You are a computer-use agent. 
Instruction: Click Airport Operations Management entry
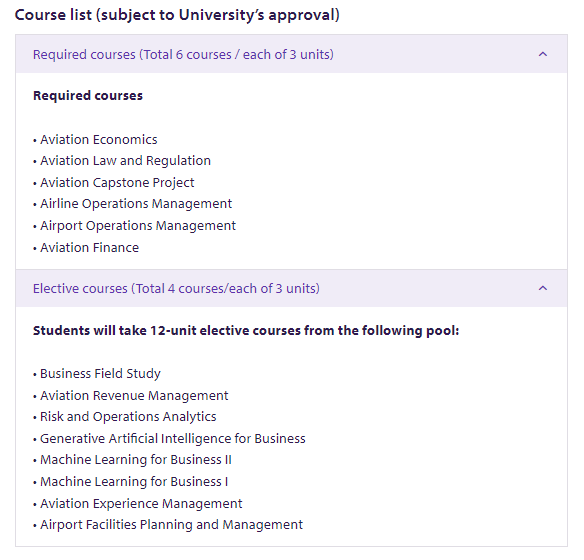point(138,226)
